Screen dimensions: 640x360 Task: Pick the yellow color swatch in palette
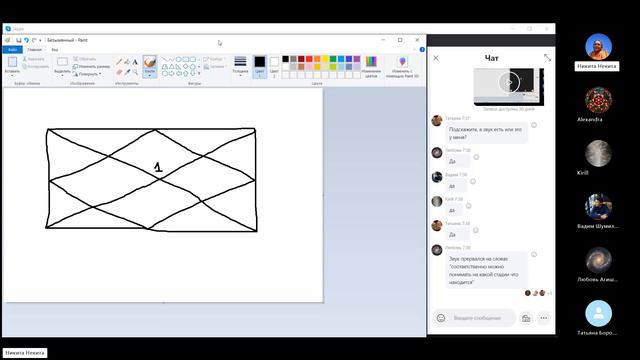[325, 59]
